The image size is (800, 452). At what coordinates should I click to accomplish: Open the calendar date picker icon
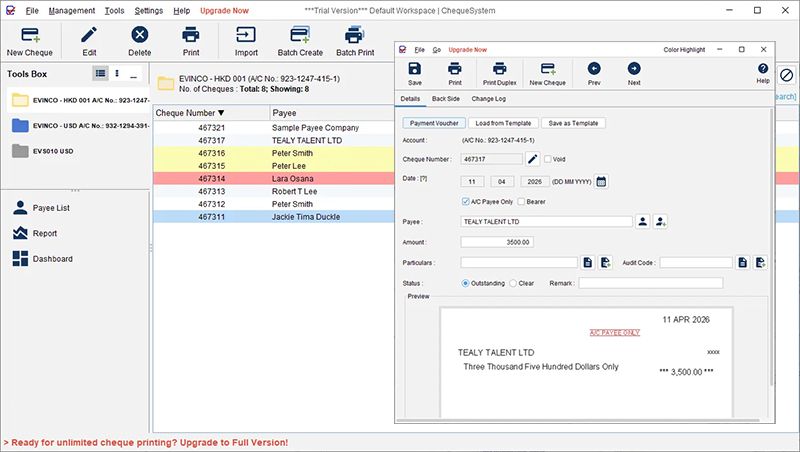tap(601, 182)
